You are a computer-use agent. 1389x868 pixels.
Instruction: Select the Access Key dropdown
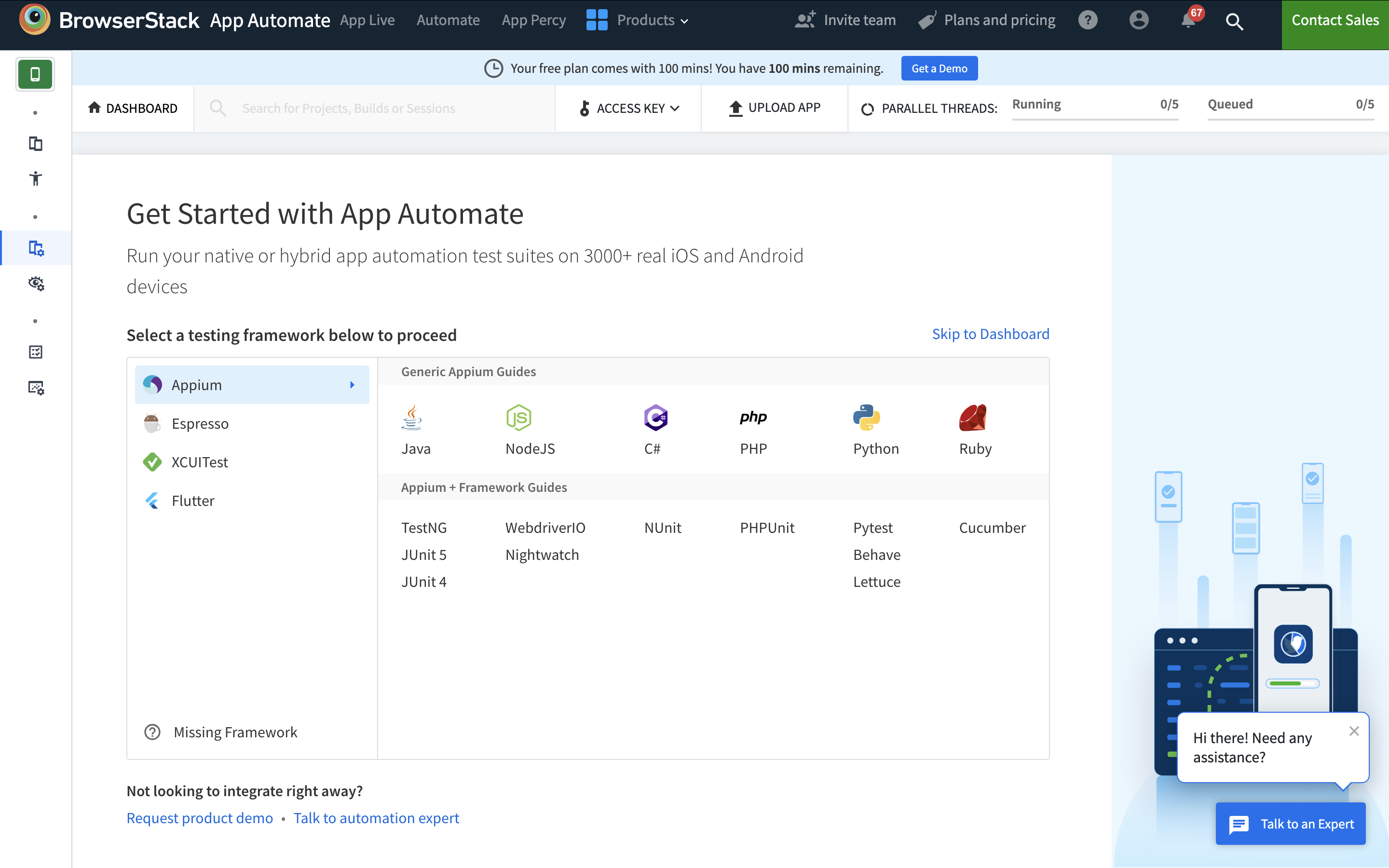click(x=629, y=108)
